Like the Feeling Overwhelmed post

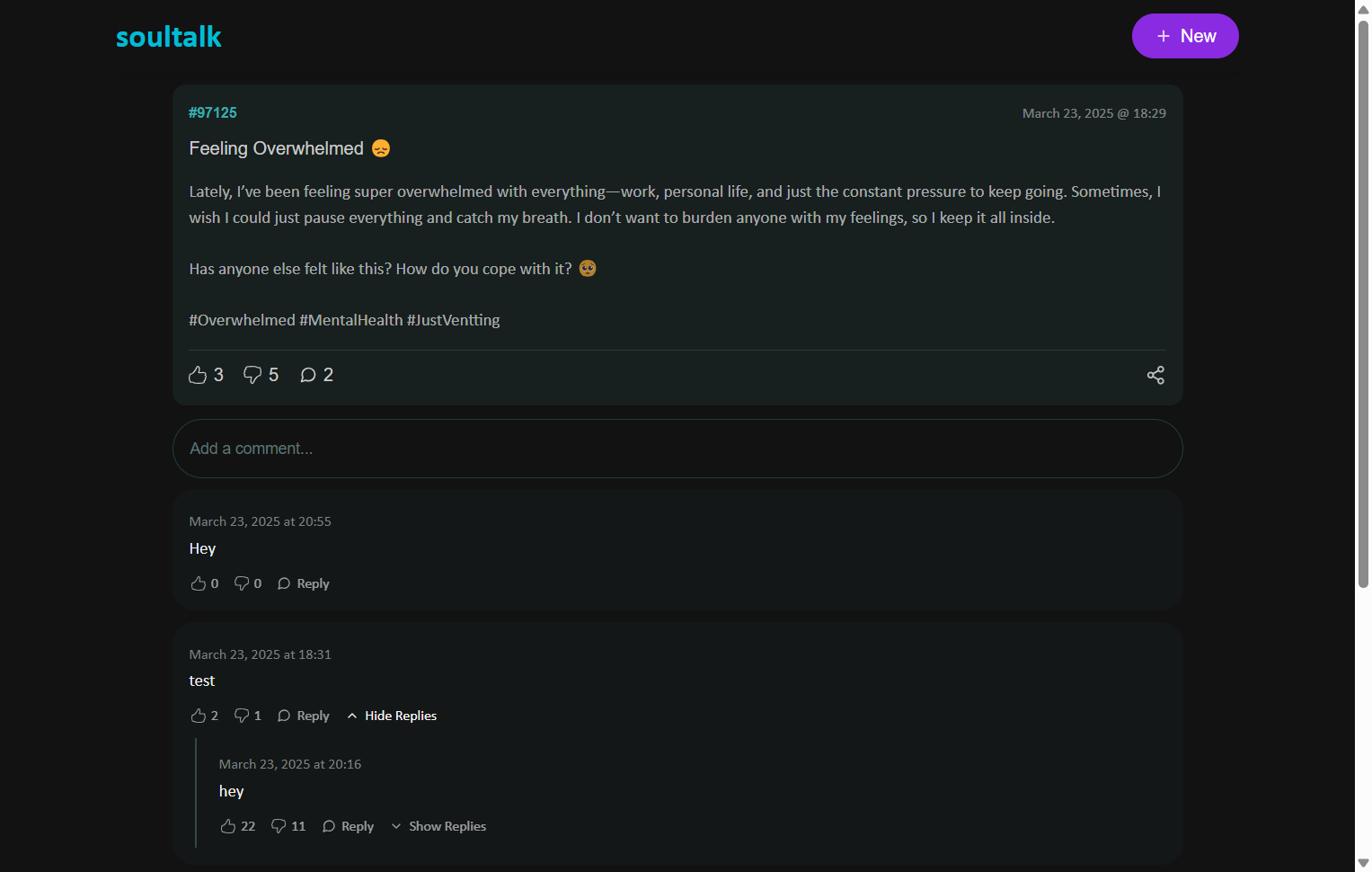[198, 375]
